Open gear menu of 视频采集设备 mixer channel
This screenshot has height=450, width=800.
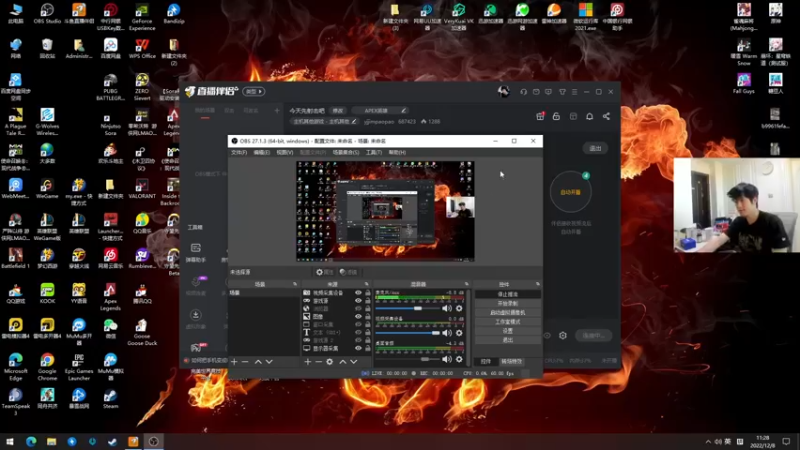point(459,333)
